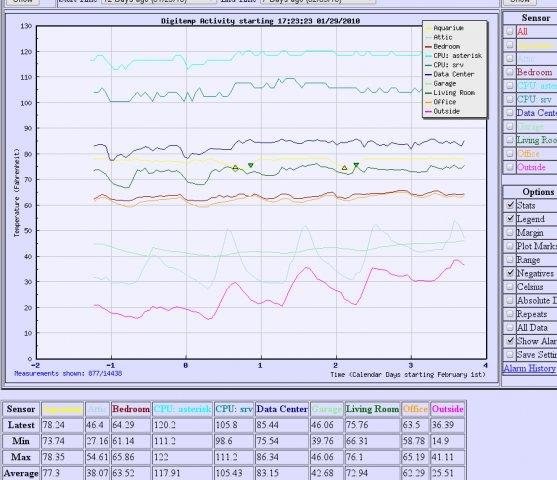Click the Office entry in the graph legend
The image size is (557, 480).
click(440, 102)
